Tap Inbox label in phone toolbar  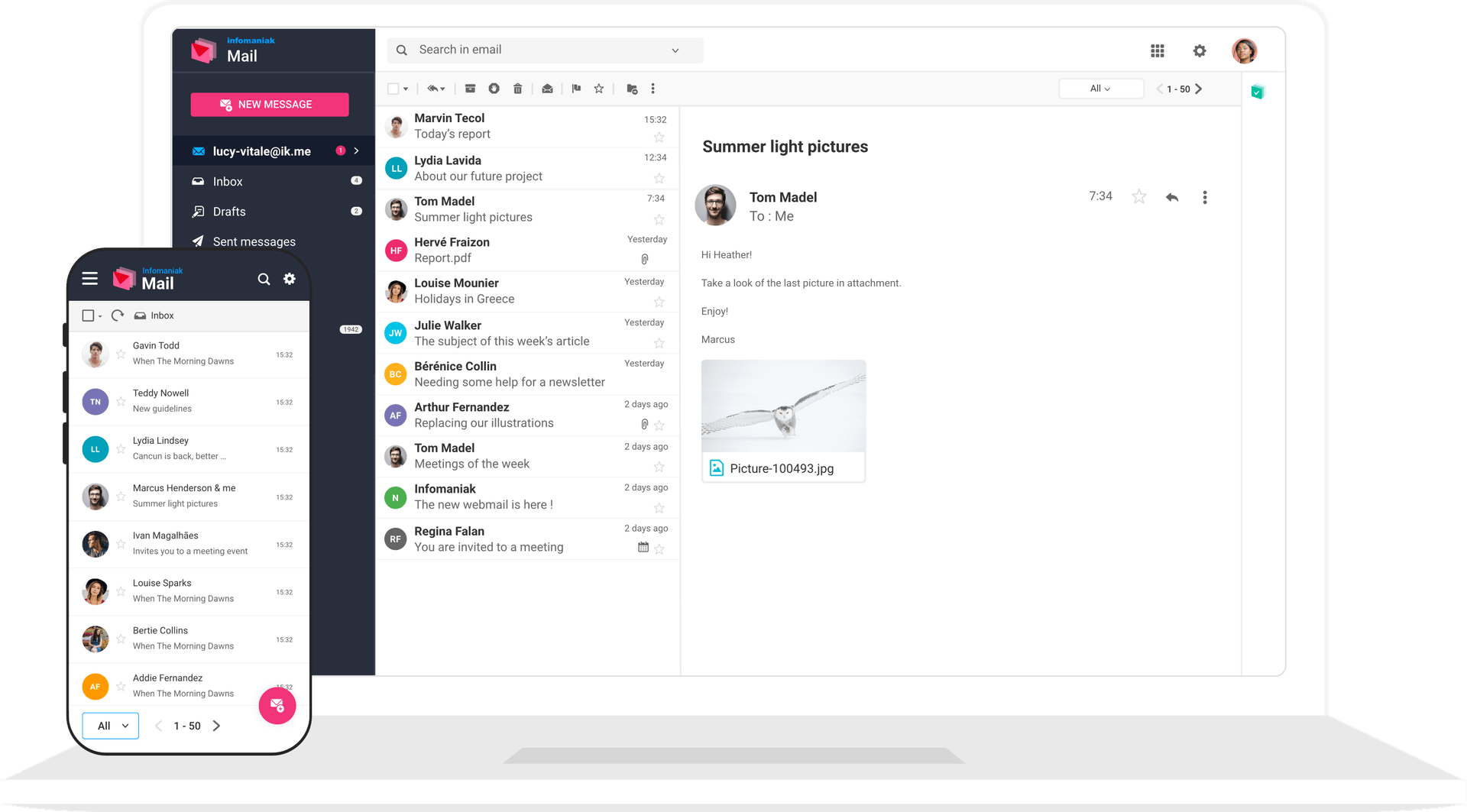pos(162,315)
